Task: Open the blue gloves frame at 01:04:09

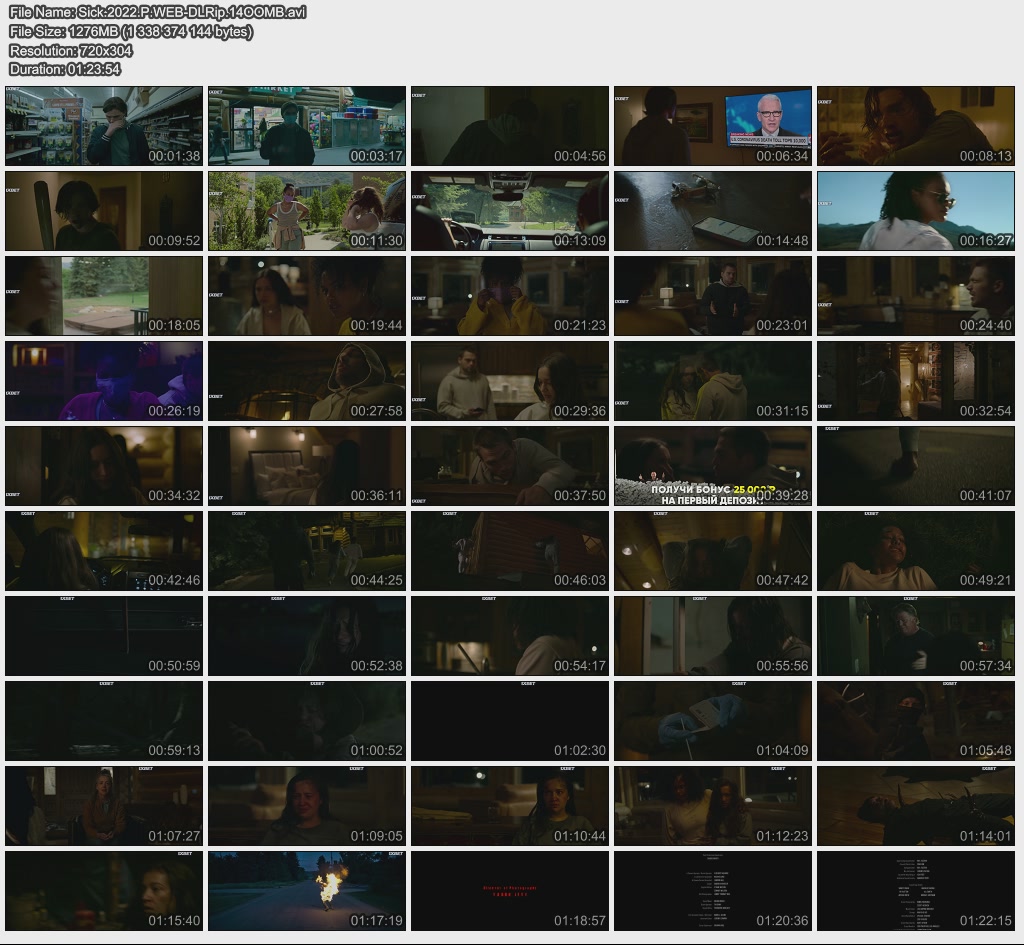Action: [713, 721]
